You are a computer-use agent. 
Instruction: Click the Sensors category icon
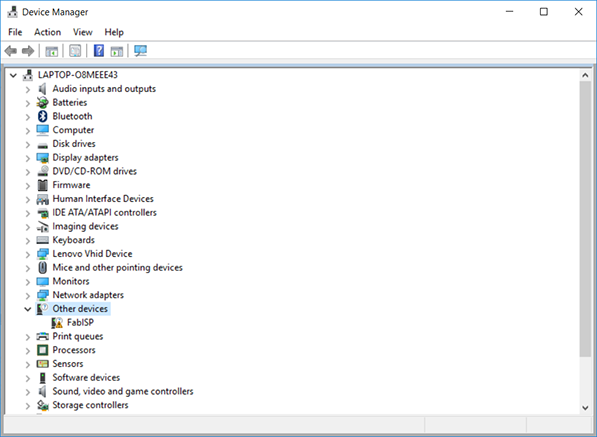pyautogui.click(x=43, y=364)
